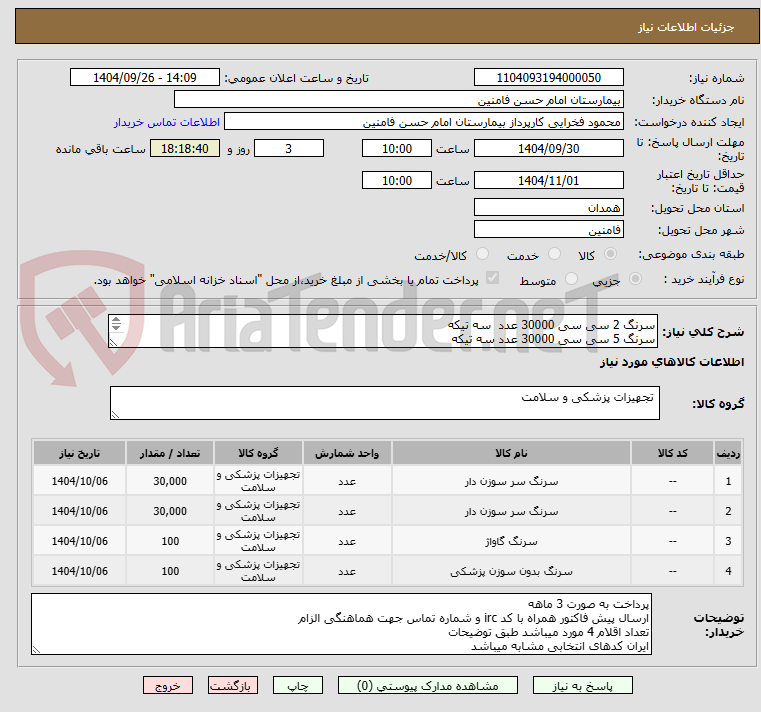This screenshot has height=712, width=761.
Task: Click quantity 100 in row 4
Action: pyautogui.click(x=170, y=572)
